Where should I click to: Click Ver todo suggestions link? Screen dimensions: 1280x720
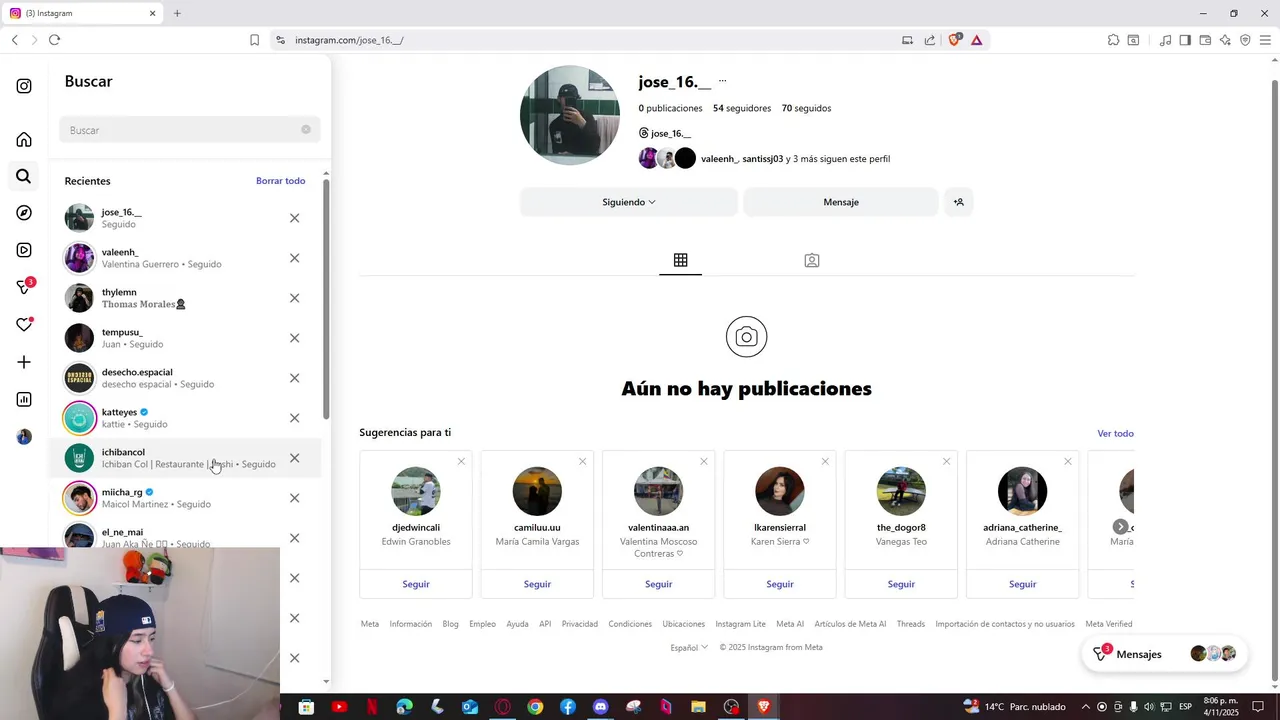coord(1115,433)
